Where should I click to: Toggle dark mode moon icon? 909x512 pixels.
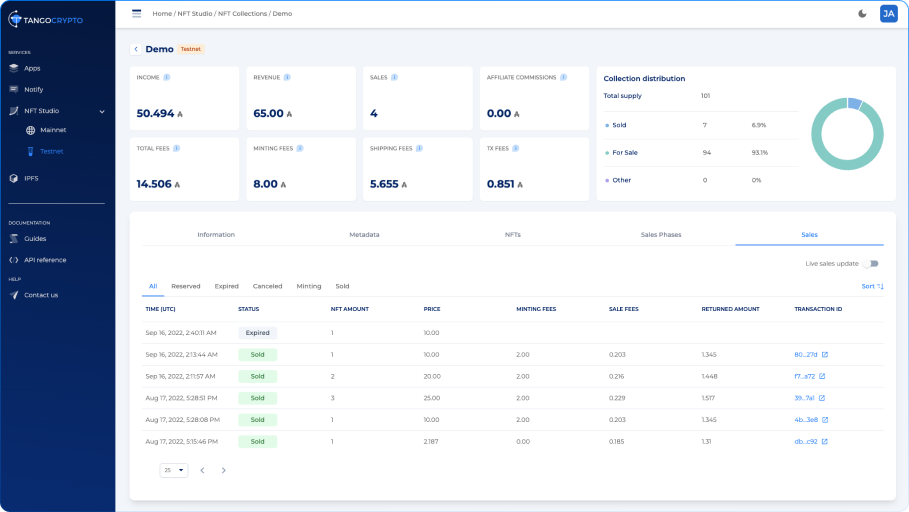tap(863, 13)
